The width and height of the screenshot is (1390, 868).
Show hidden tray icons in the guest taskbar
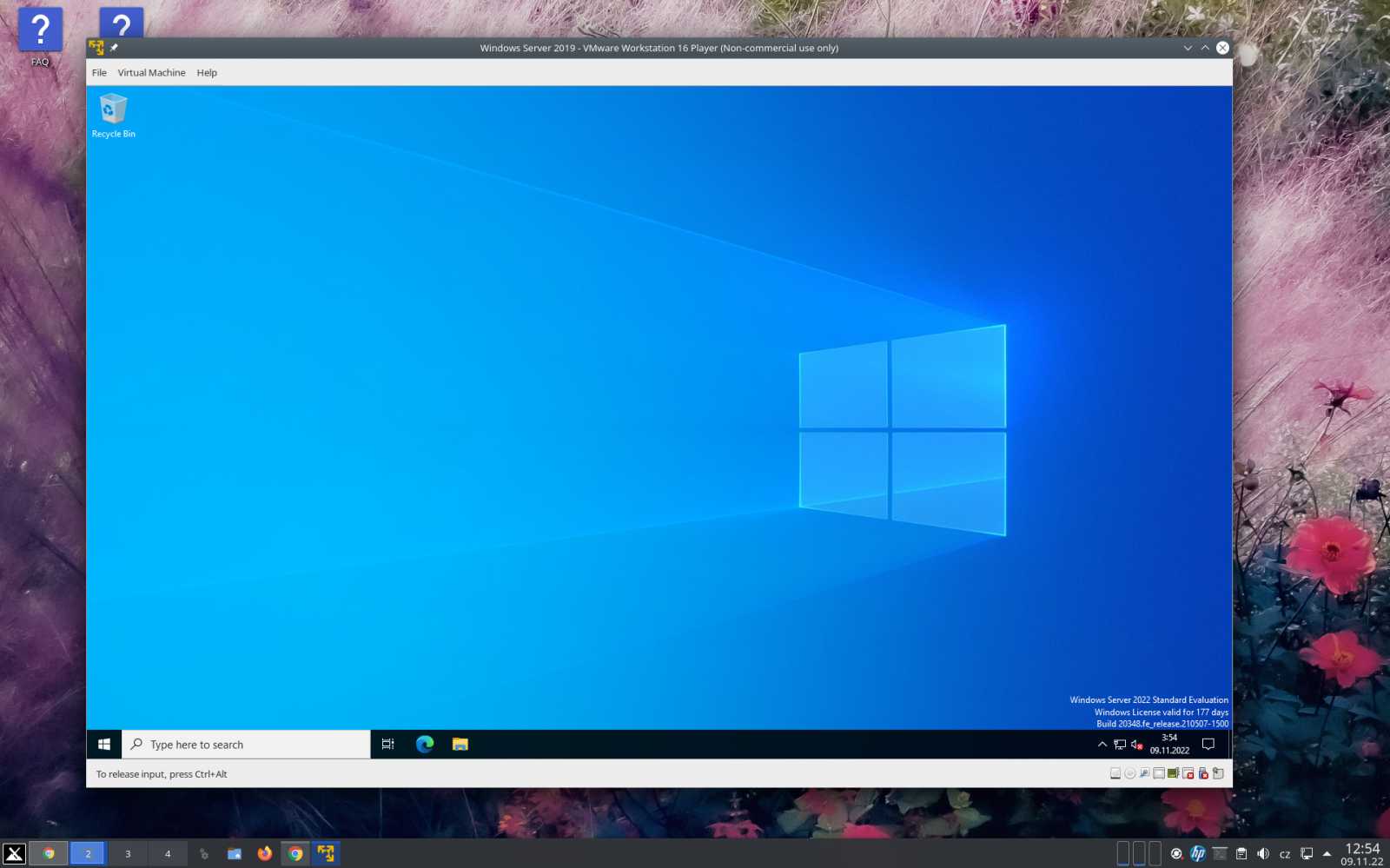point(1102,745)
